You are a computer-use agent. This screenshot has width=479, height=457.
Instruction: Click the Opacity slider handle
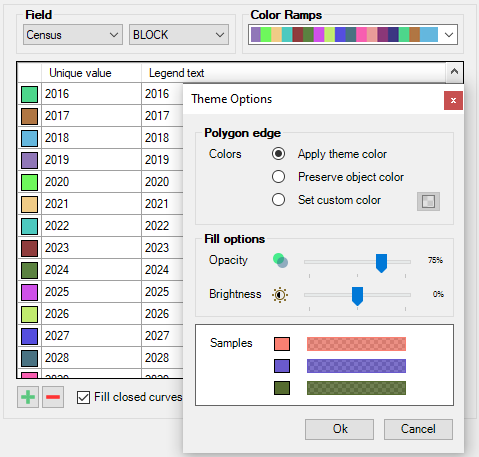pos(381,263)
